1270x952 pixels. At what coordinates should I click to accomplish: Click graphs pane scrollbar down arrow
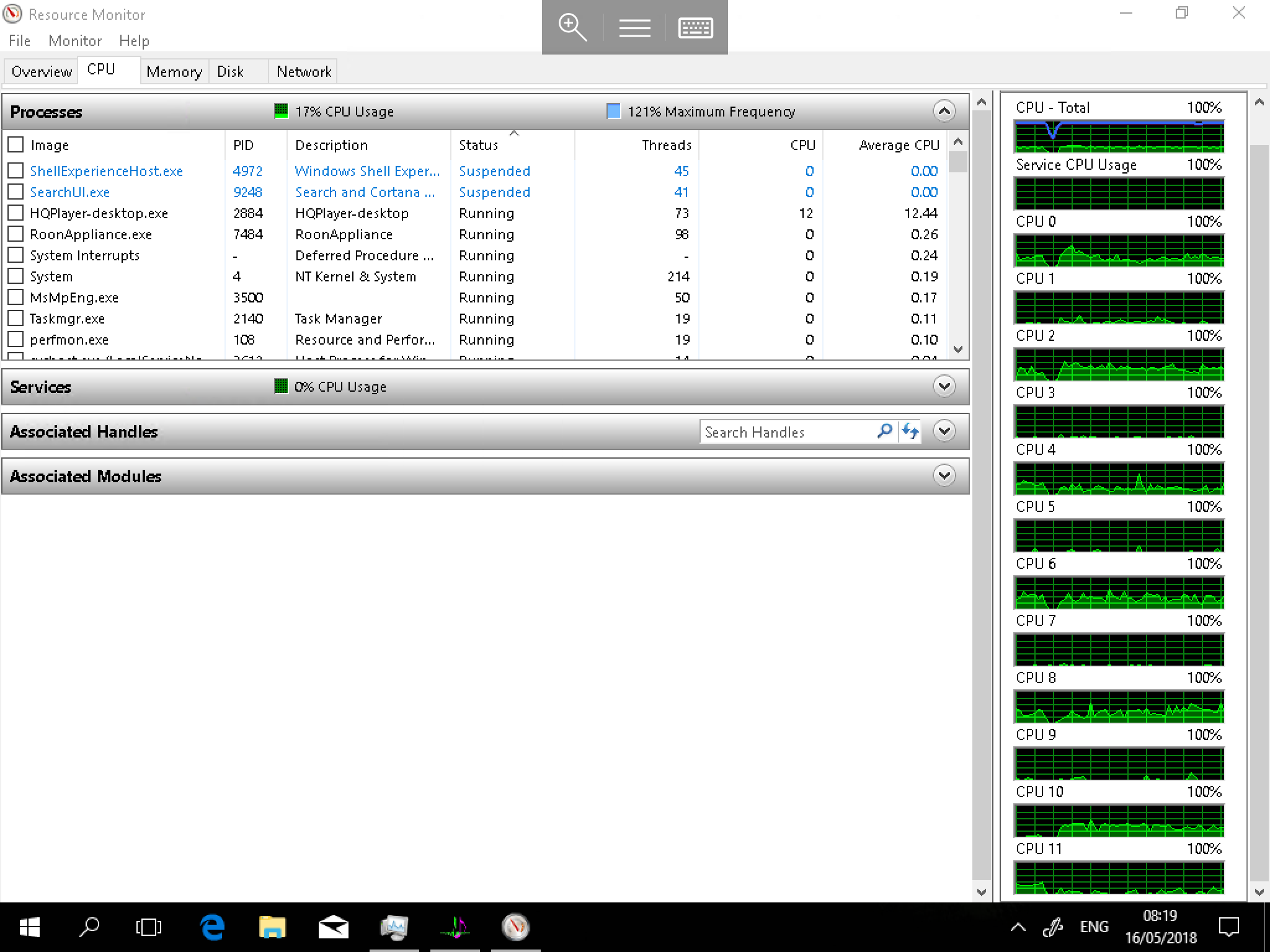click(x=1259, y=892)
